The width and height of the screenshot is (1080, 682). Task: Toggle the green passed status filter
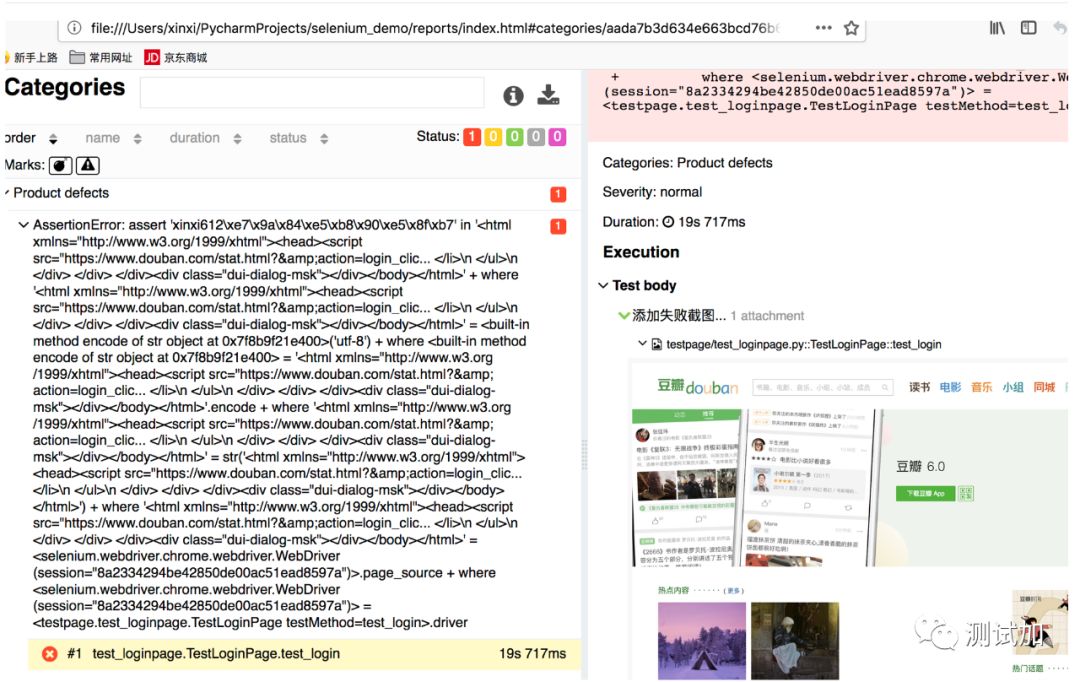coord(514,137)
